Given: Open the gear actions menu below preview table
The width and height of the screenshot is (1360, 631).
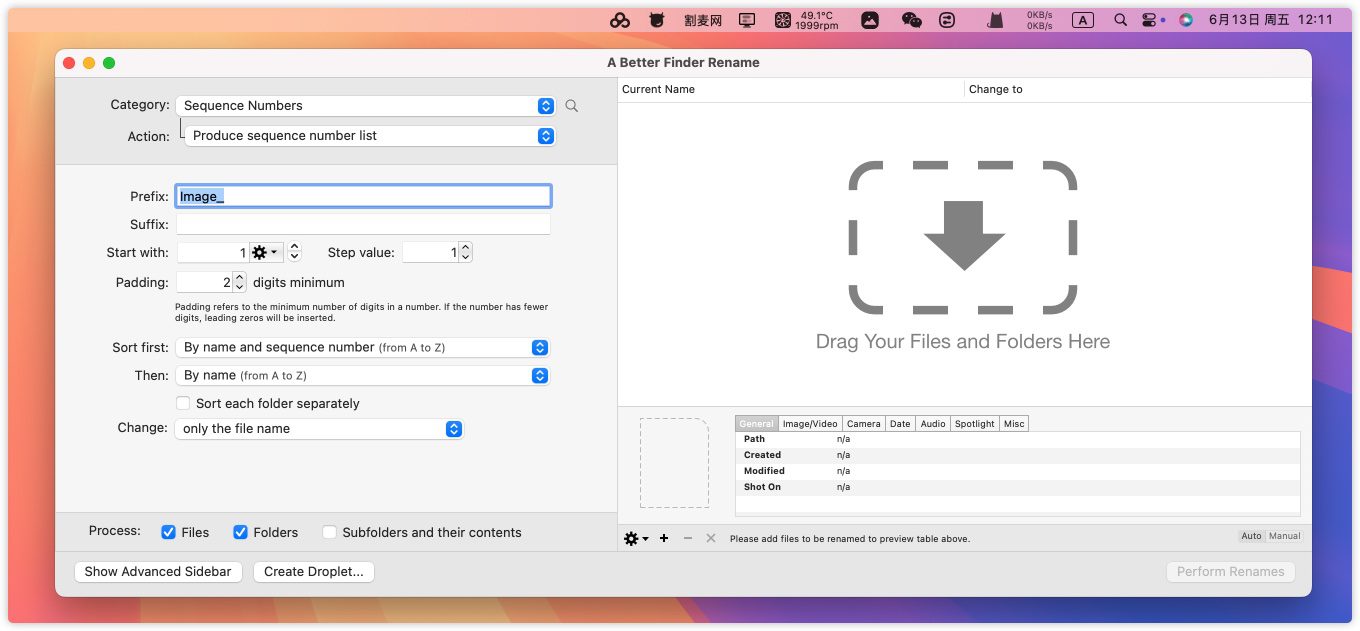Looking at the screenshot, I should pos(636,538).
